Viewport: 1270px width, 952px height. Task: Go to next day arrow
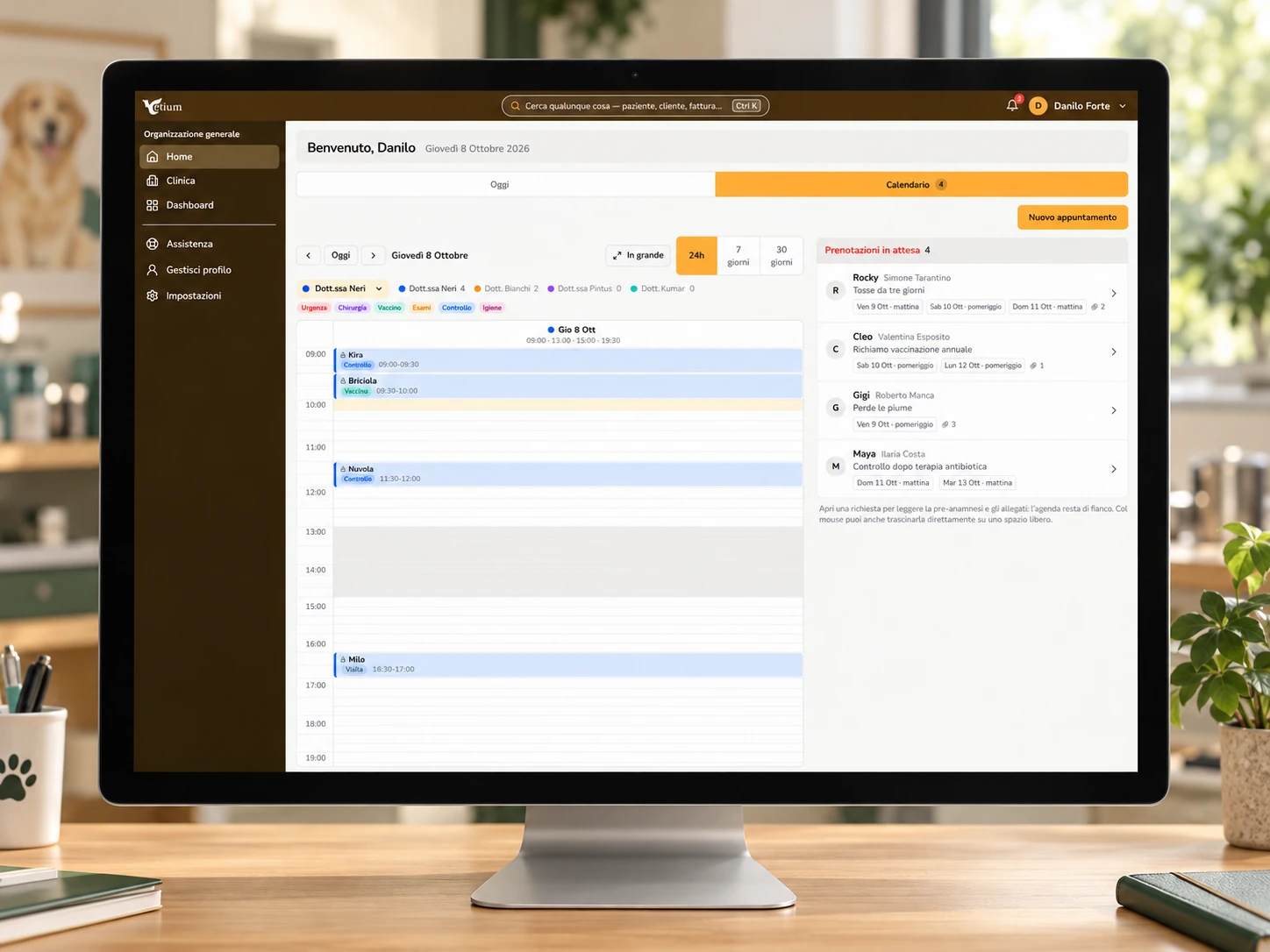pyautogui.click(x=373, y=255)
